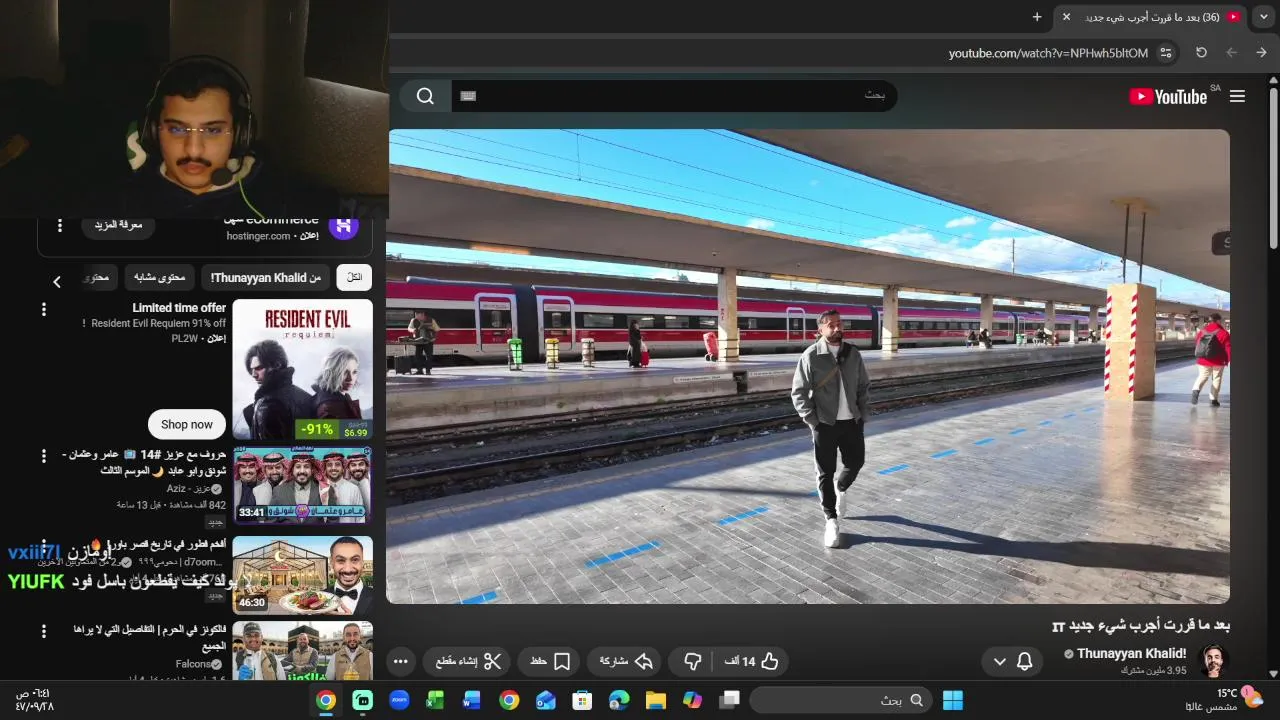The image size is (1280, 720).
Task: Open Excel from the taskbar
Action: (435, 700)
